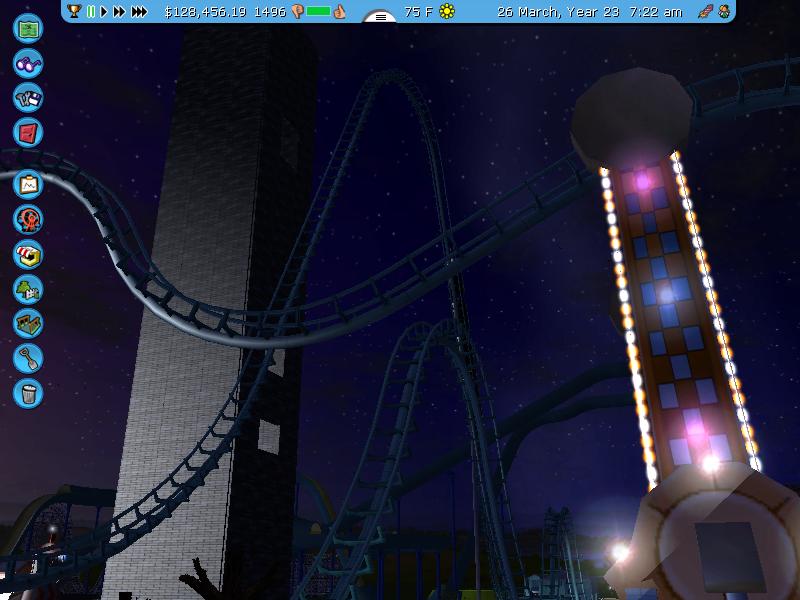Open the guest face icon in the top bar
The height and width of the screenshot is (600, 800).
724,11
